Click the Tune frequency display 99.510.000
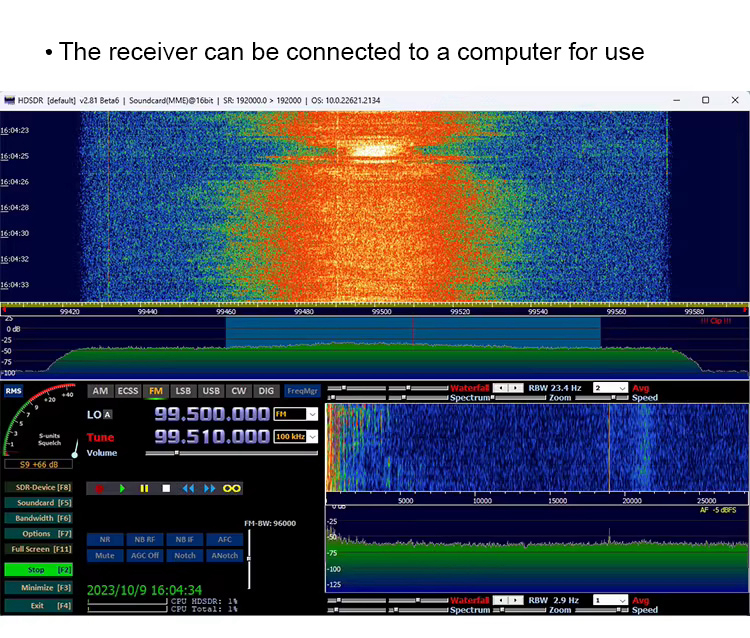The height and width of the screenshot is (638, 750). click(x=212, y=437)
